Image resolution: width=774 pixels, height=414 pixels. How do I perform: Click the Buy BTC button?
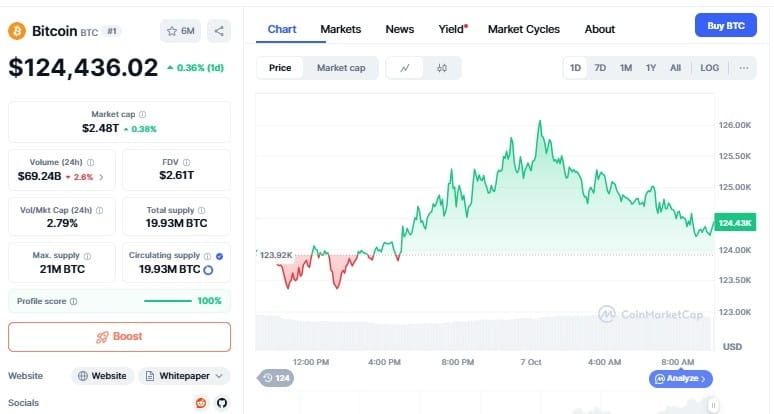(x=725, y=25)
